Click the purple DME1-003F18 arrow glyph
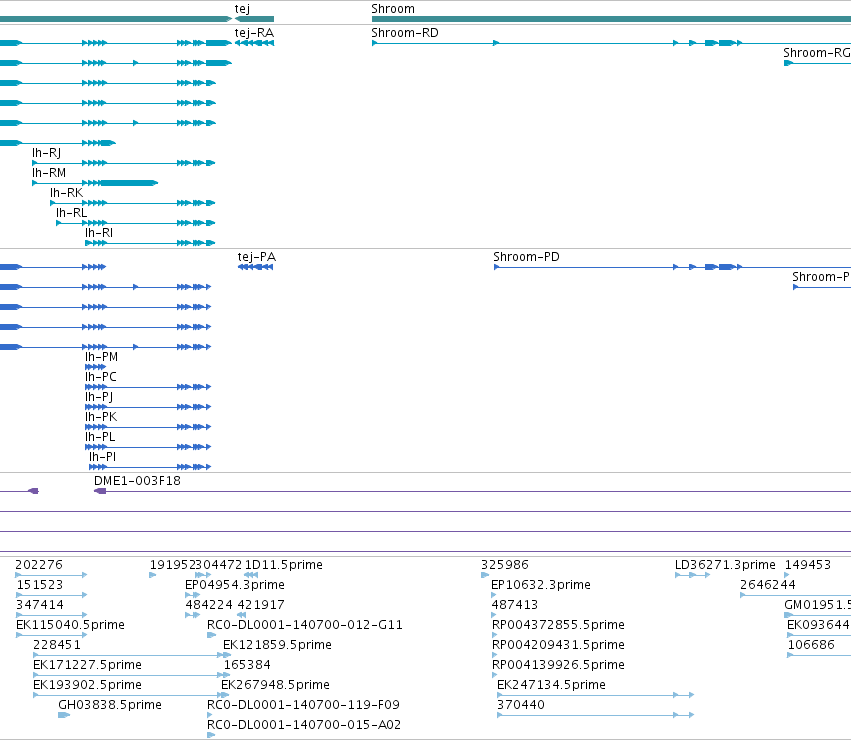 [x=100, y=491]
